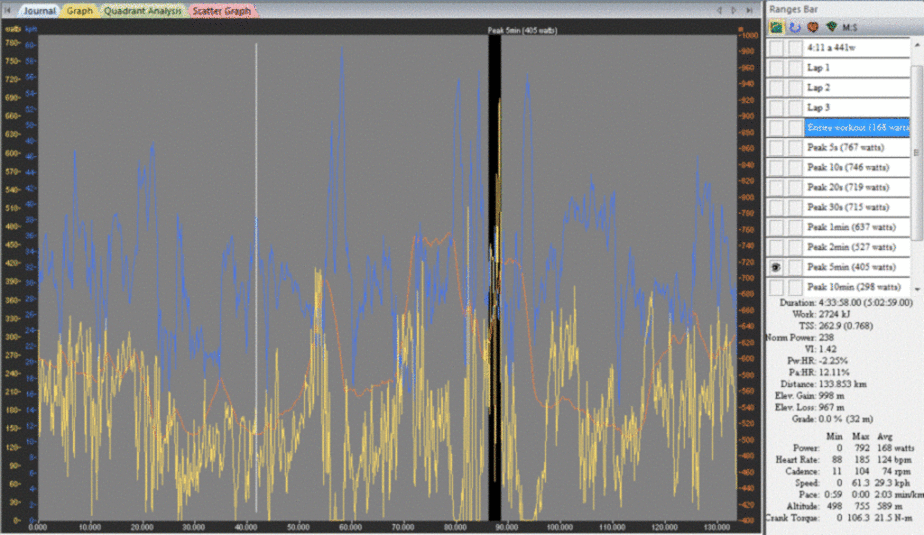Open the Quadrant Analysis tab

143,11
